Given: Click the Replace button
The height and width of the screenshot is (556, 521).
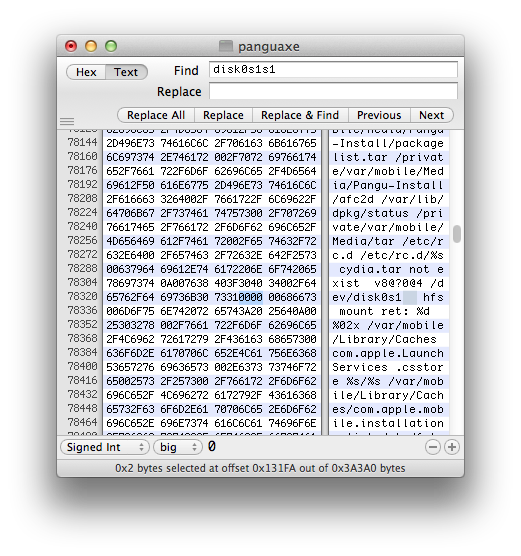Looking at the screenshot, I should [x=223, y=115].
